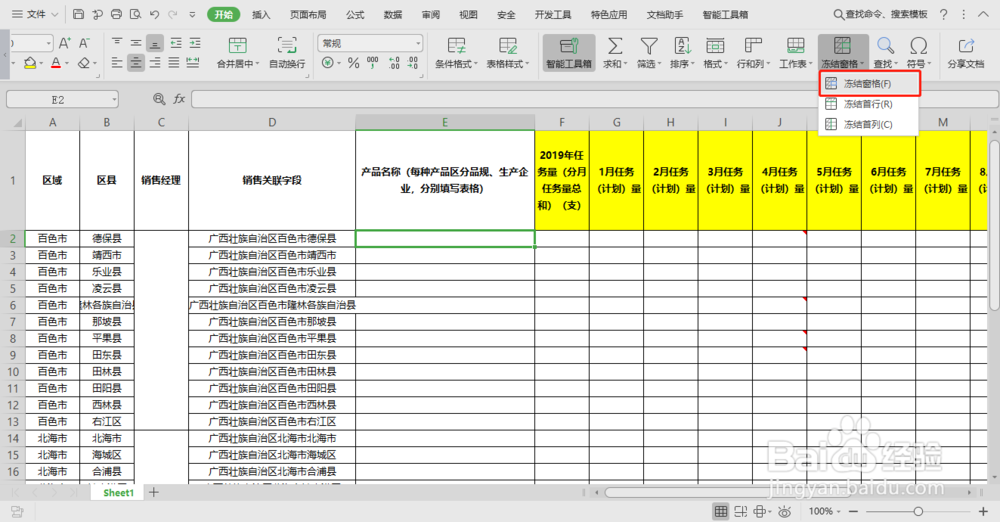Click the red font color button
Screen dimensions: 1000x522
coord(55,63)
